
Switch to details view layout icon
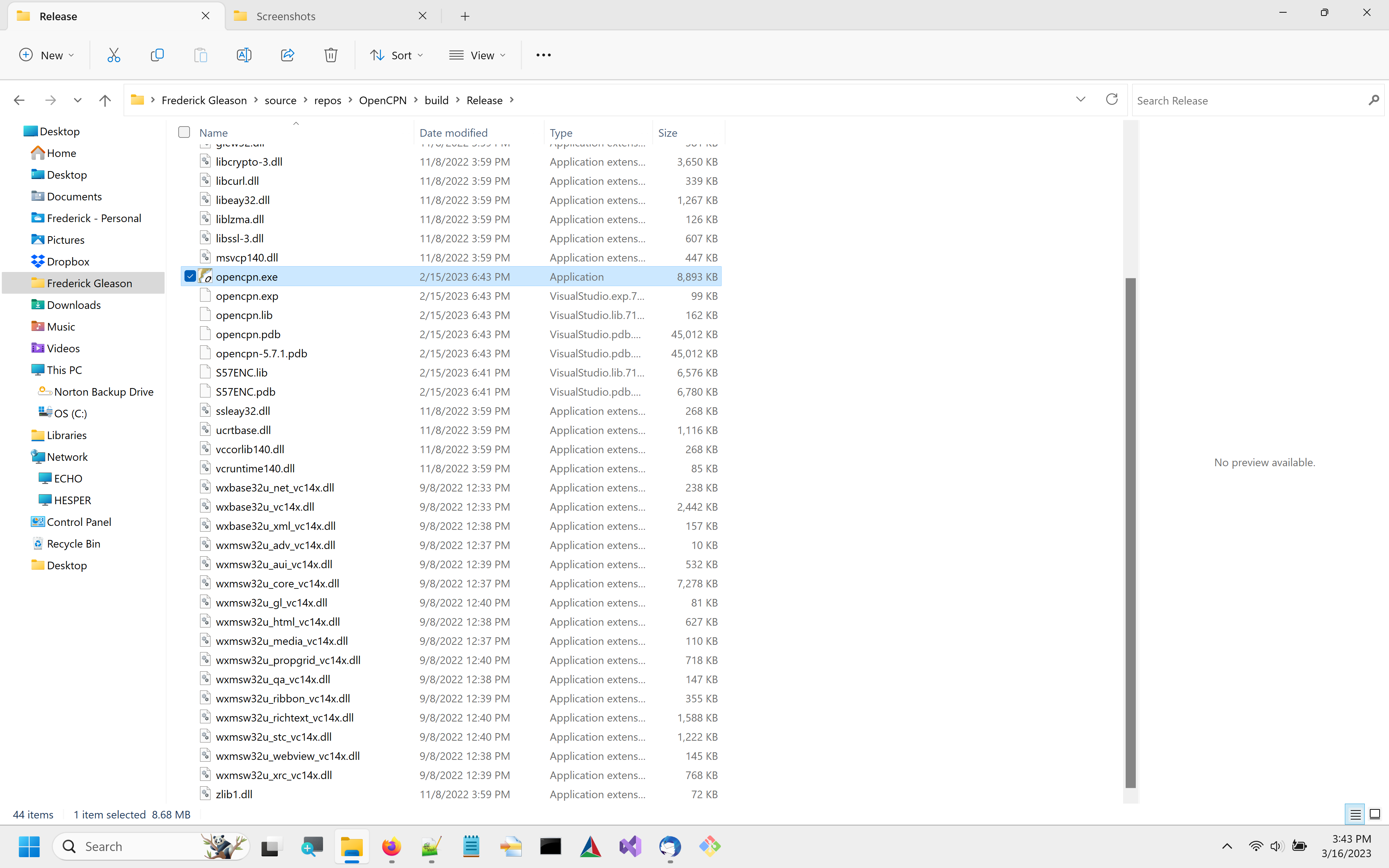[1355, 814]
